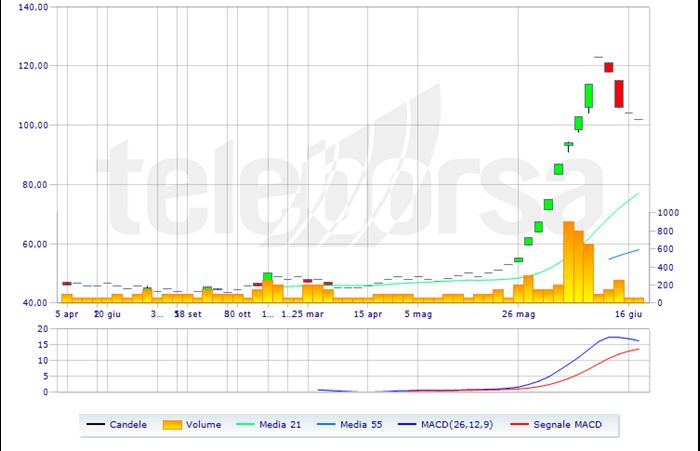The height and width of the screenshot is (451, 700).
Task: Click the Segnale MACD legend label
Action: (567, 424)
